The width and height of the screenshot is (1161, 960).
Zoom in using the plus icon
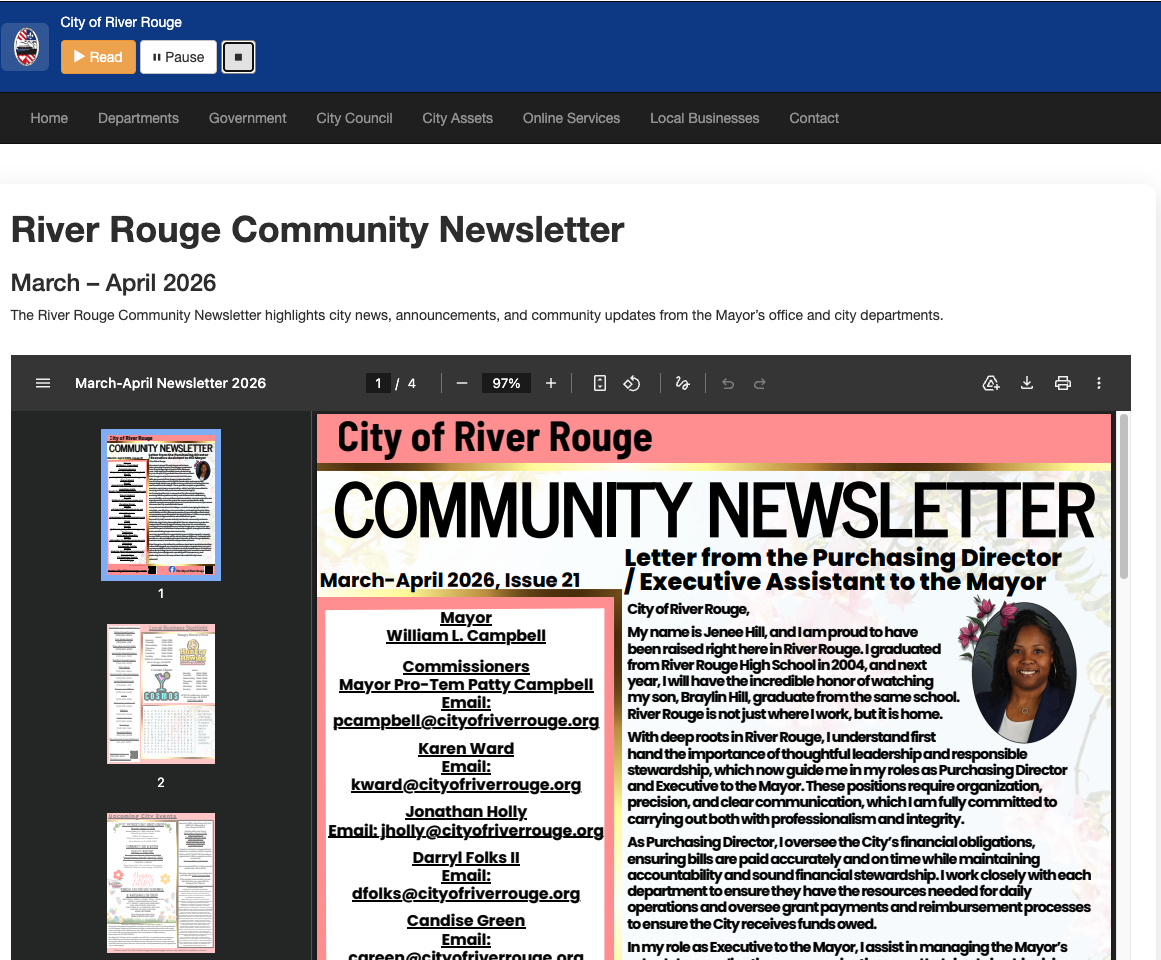coord(550,383)
